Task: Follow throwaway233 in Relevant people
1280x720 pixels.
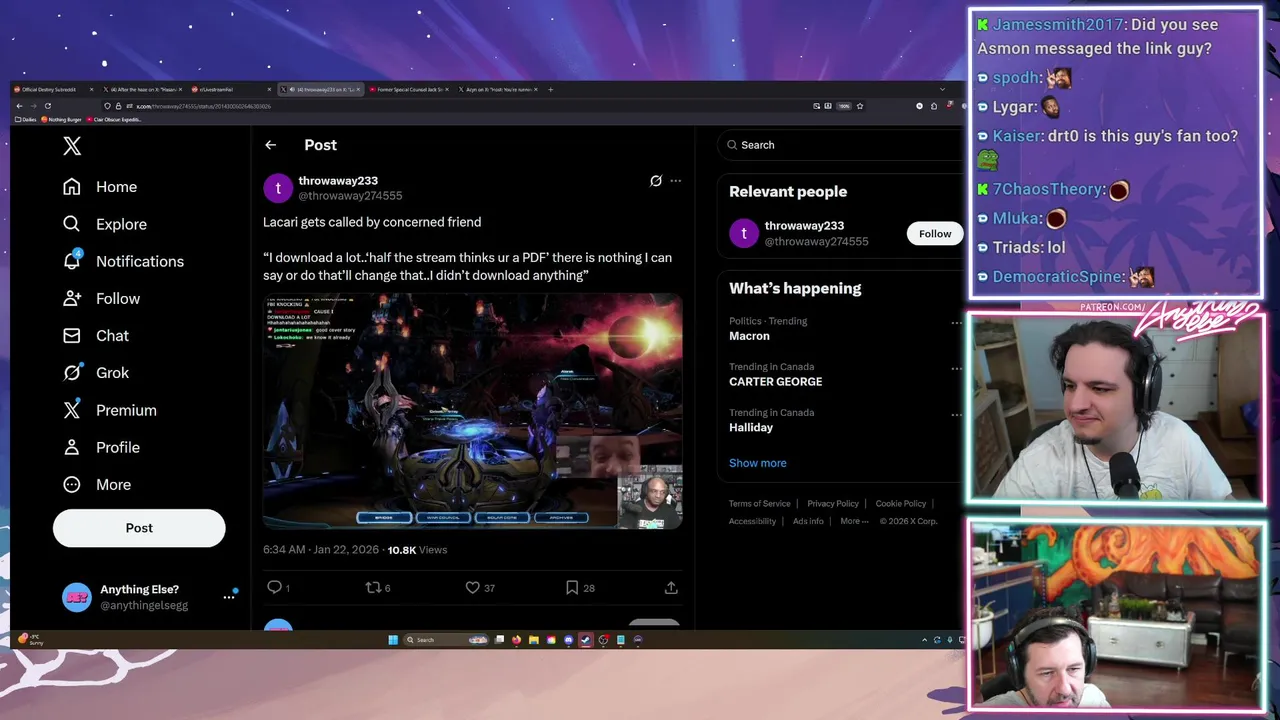Action: click(935, 234)
